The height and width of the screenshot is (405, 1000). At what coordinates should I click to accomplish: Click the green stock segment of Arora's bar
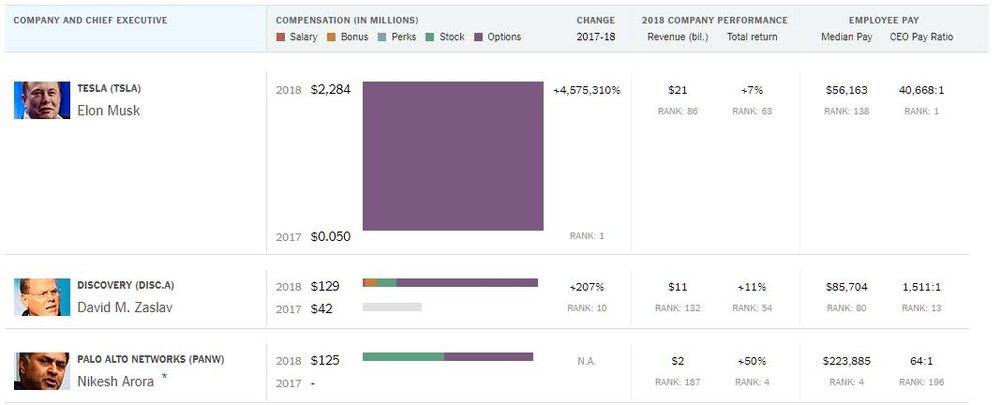pos(403,357)
